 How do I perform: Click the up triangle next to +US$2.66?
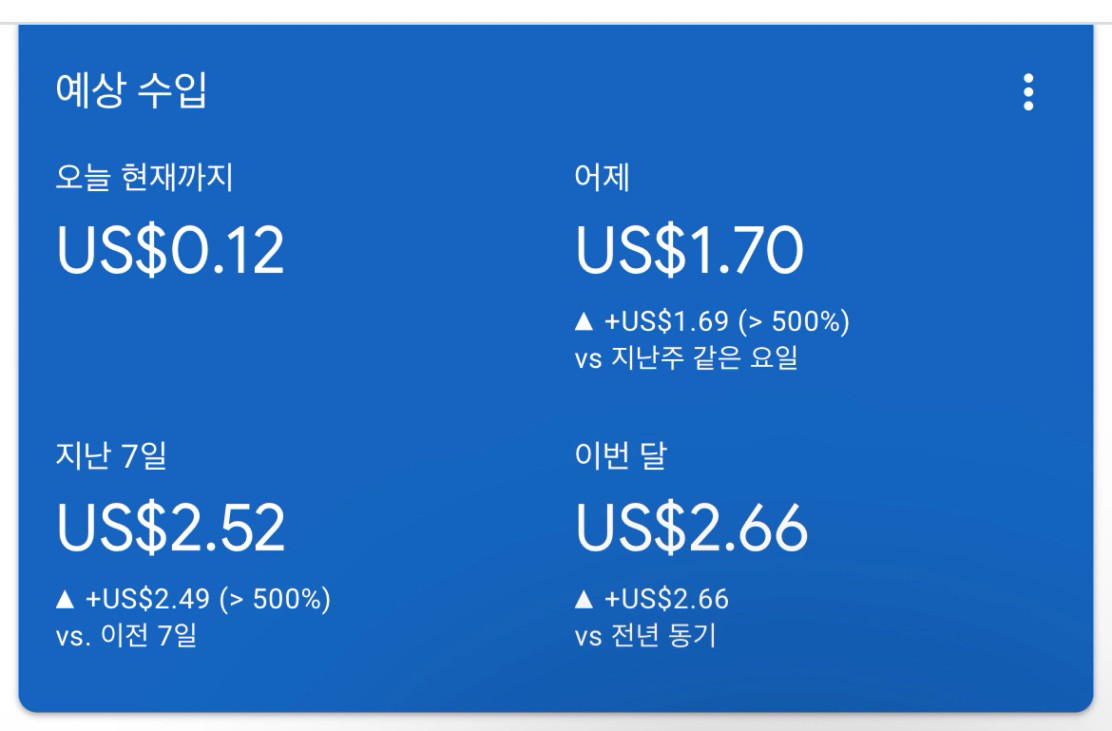[x=585, y=600]
